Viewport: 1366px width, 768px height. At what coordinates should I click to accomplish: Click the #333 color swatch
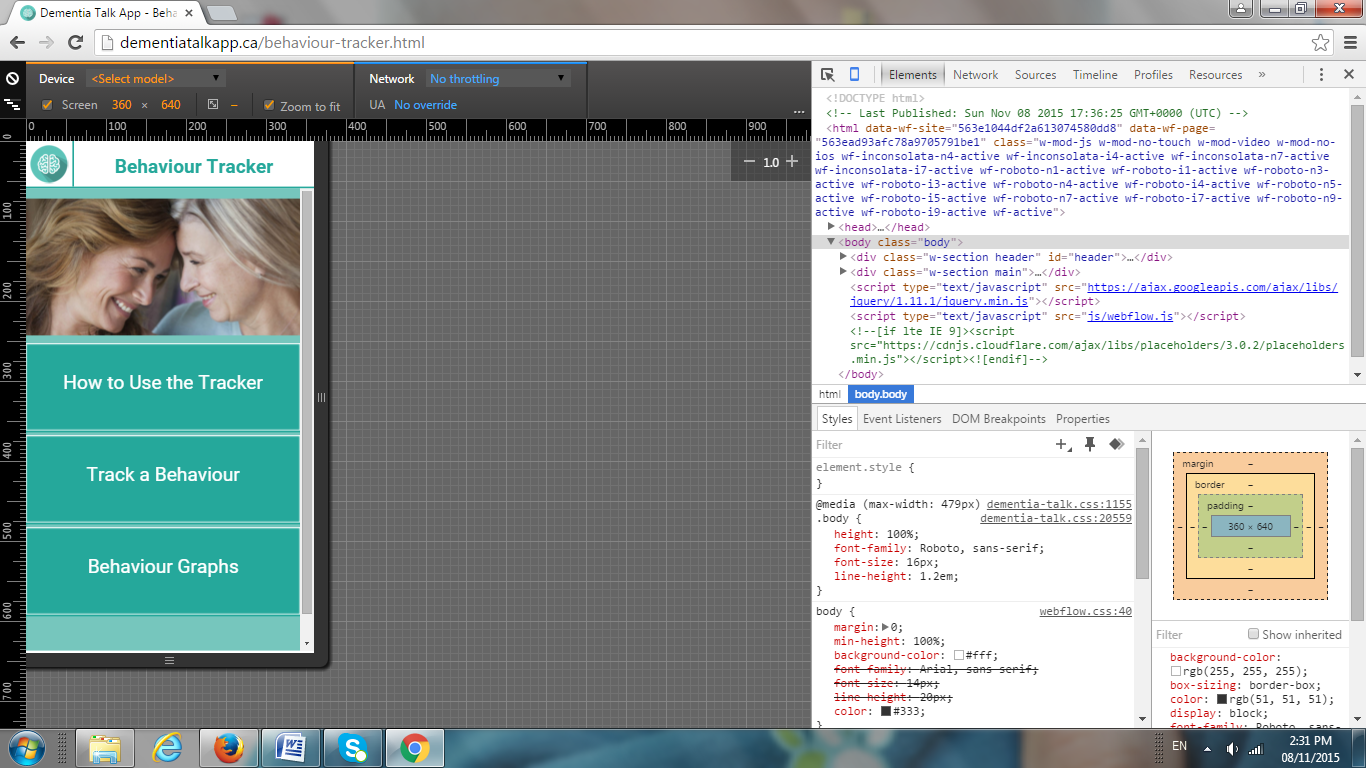click(x=886, y=711)
